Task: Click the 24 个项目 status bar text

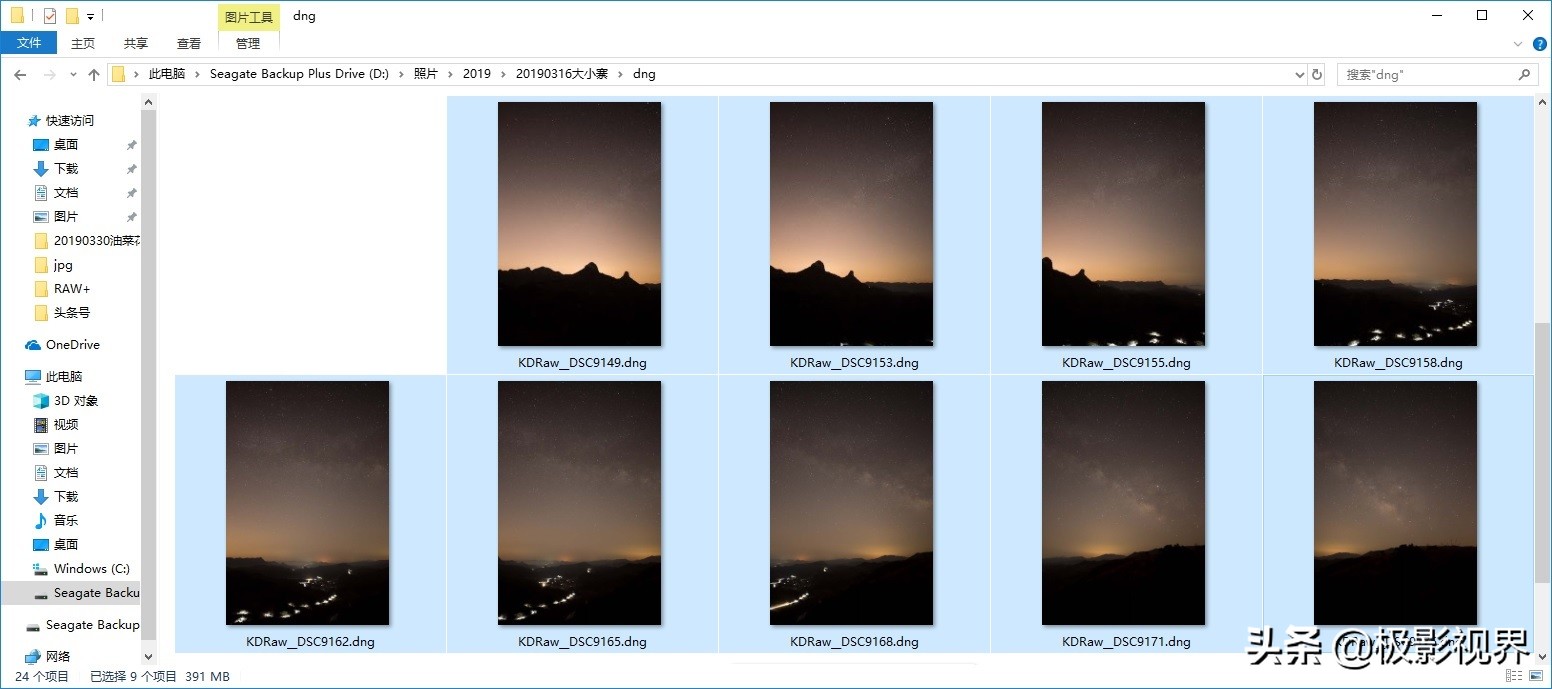Action: (x=42, y=677)
